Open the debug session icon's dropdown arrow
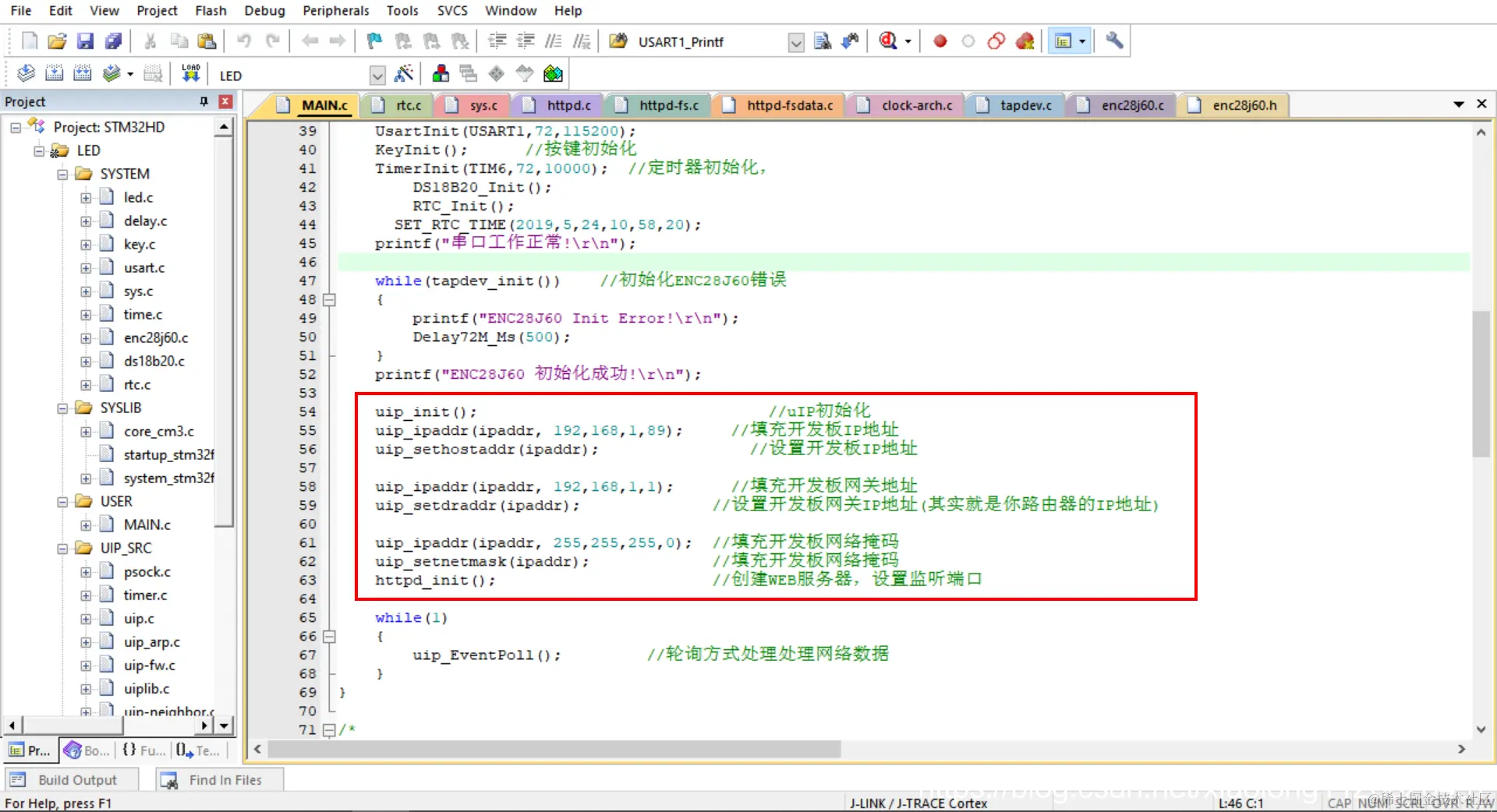1497x812 pixels. pos(908,41)
